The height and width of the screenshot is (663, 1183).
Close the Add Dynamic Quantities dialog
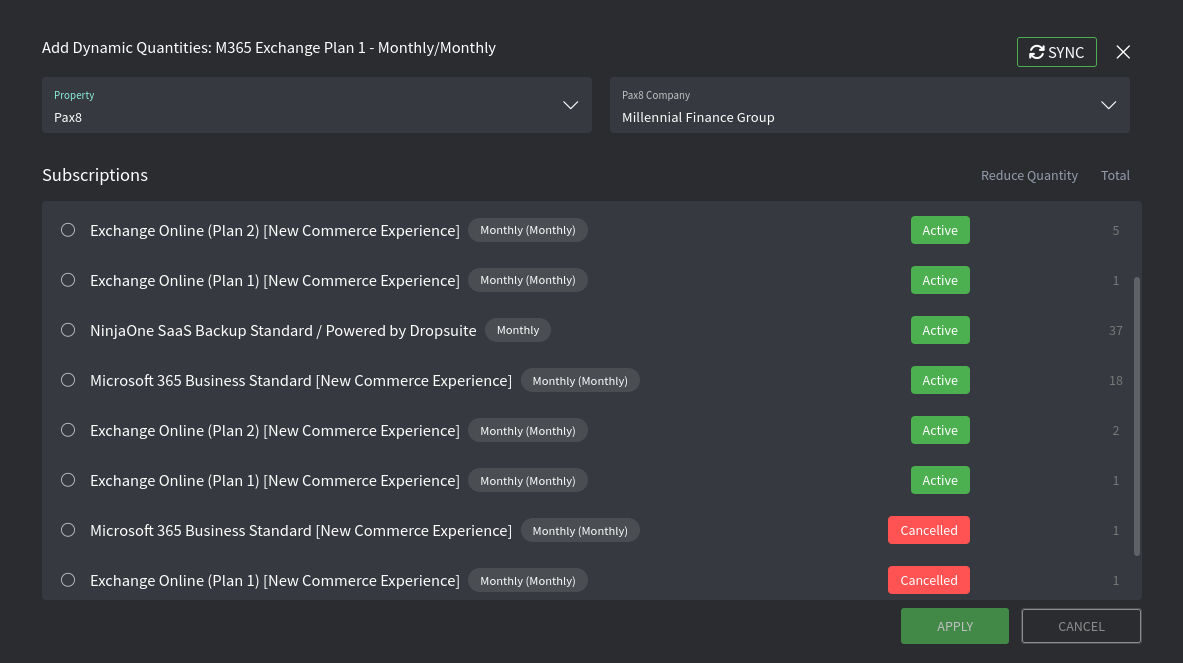[1123, 52]
